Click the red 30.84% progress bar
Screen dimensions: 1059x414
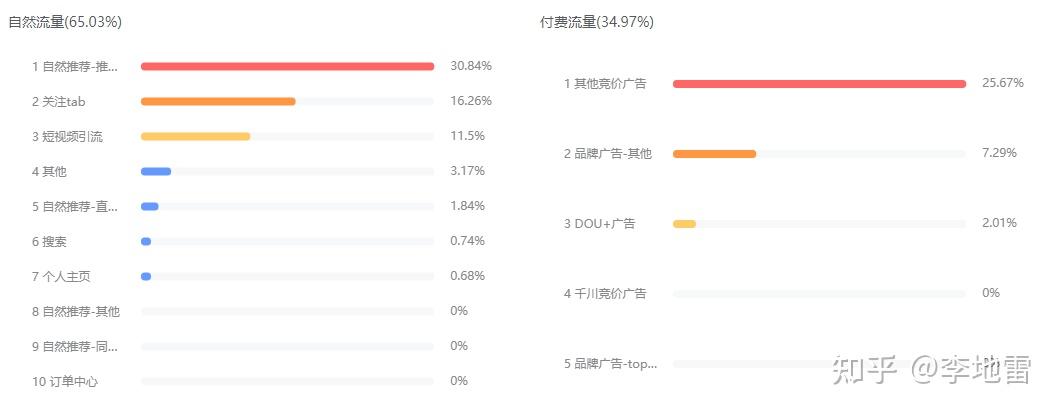287,67
